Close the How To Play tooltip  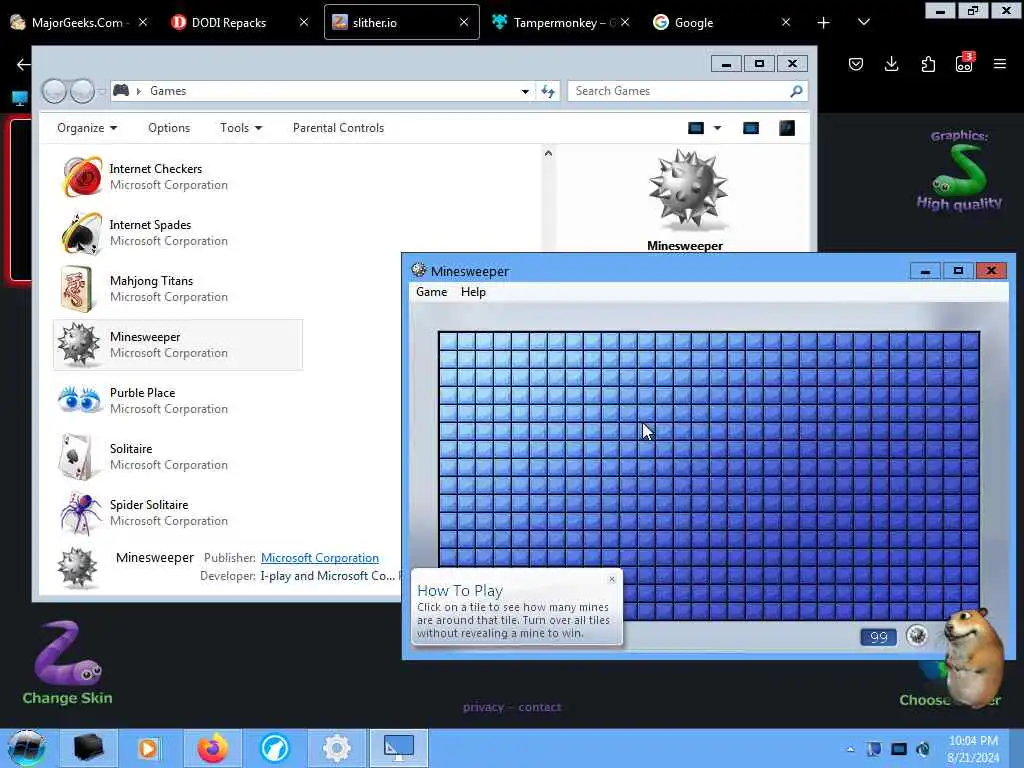tap(612, 579)
